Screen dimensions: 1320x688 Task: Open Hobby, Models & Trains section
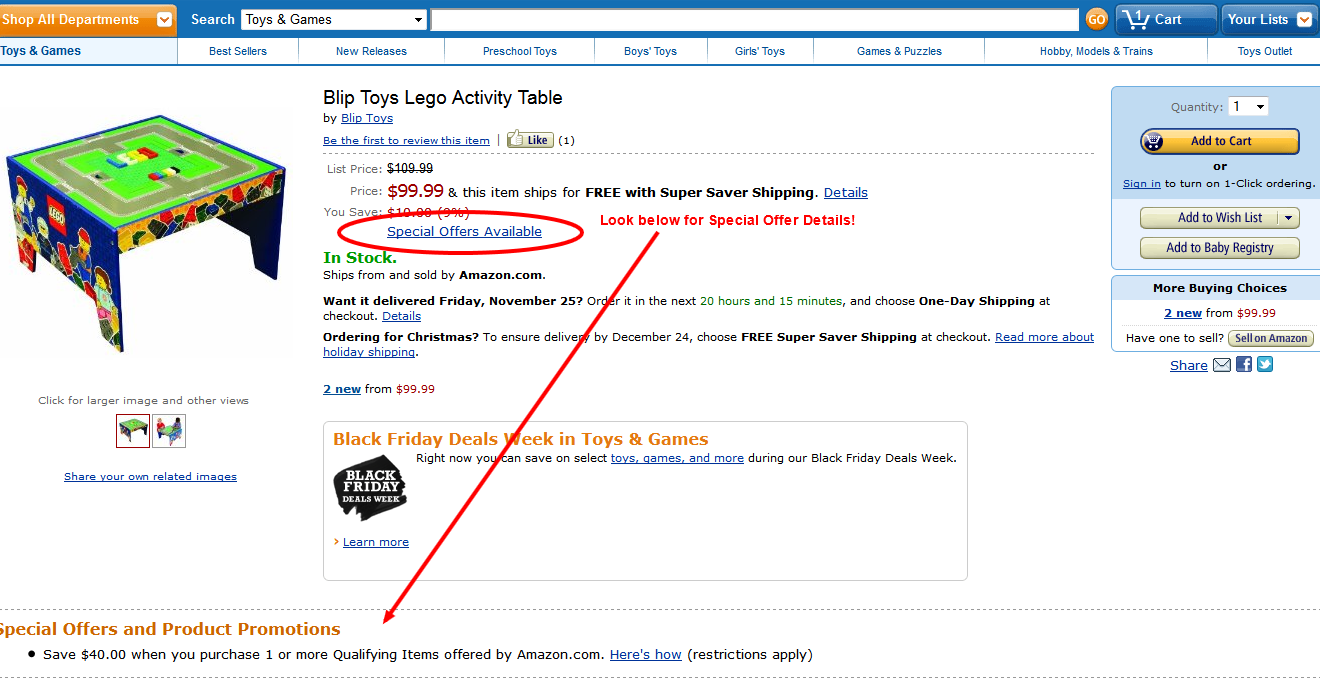pyautogui.click(x=1096, y=51)
